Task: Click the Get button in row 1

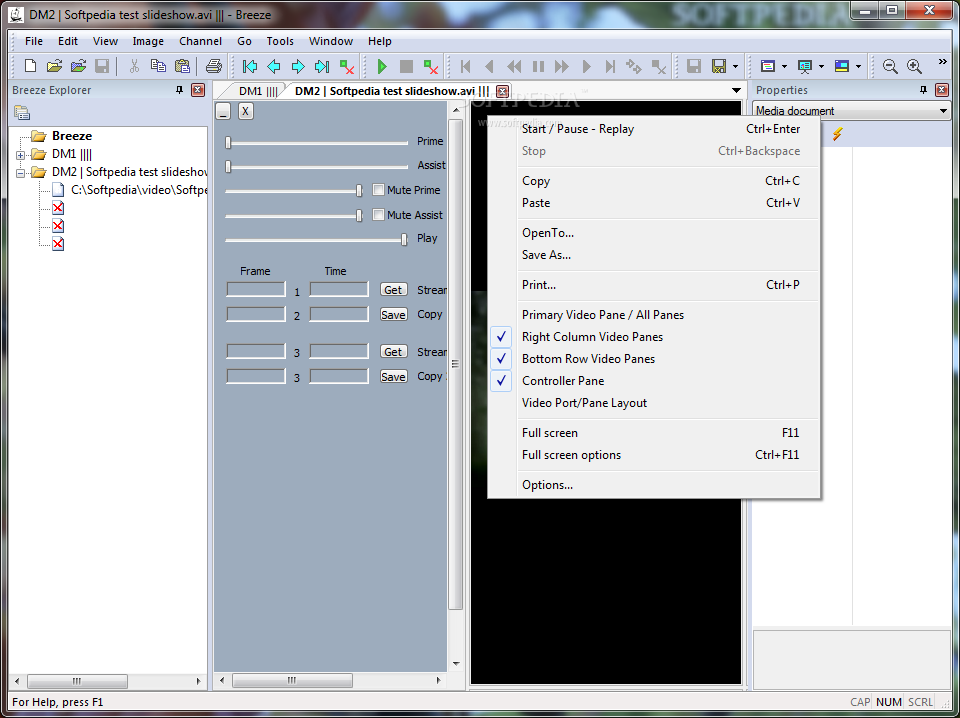Action: (x=393, y=290)
